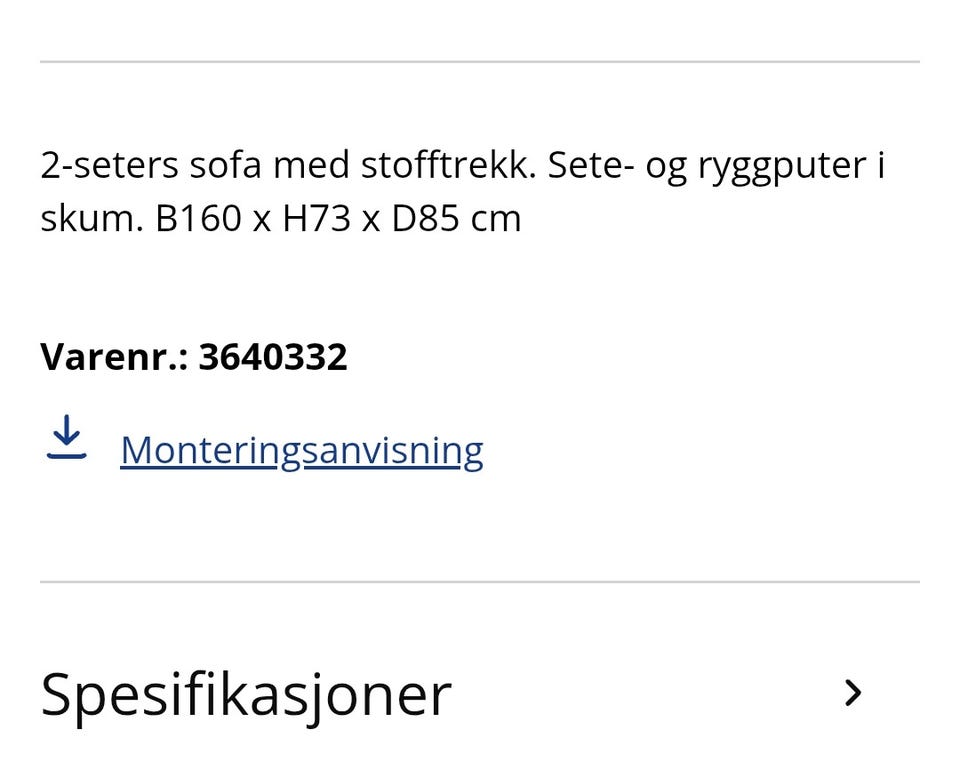
Task: Click the word 'skum' in the description
Action: (87, 219)
